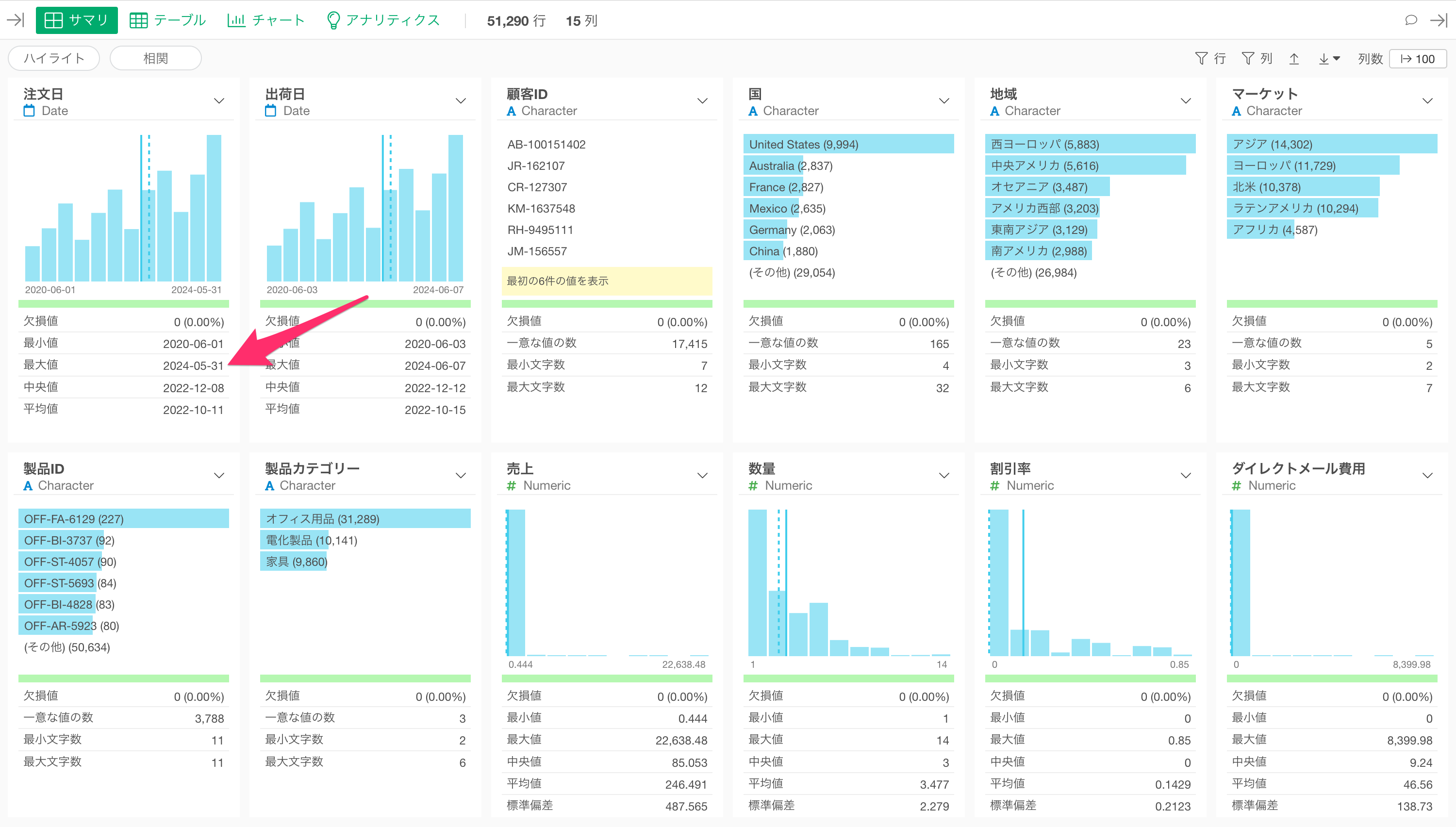This screenshot has height=827, width=1456.
Task: Click the 注文日 最大値 2024-05-31 value
Action: coord(193,366)
